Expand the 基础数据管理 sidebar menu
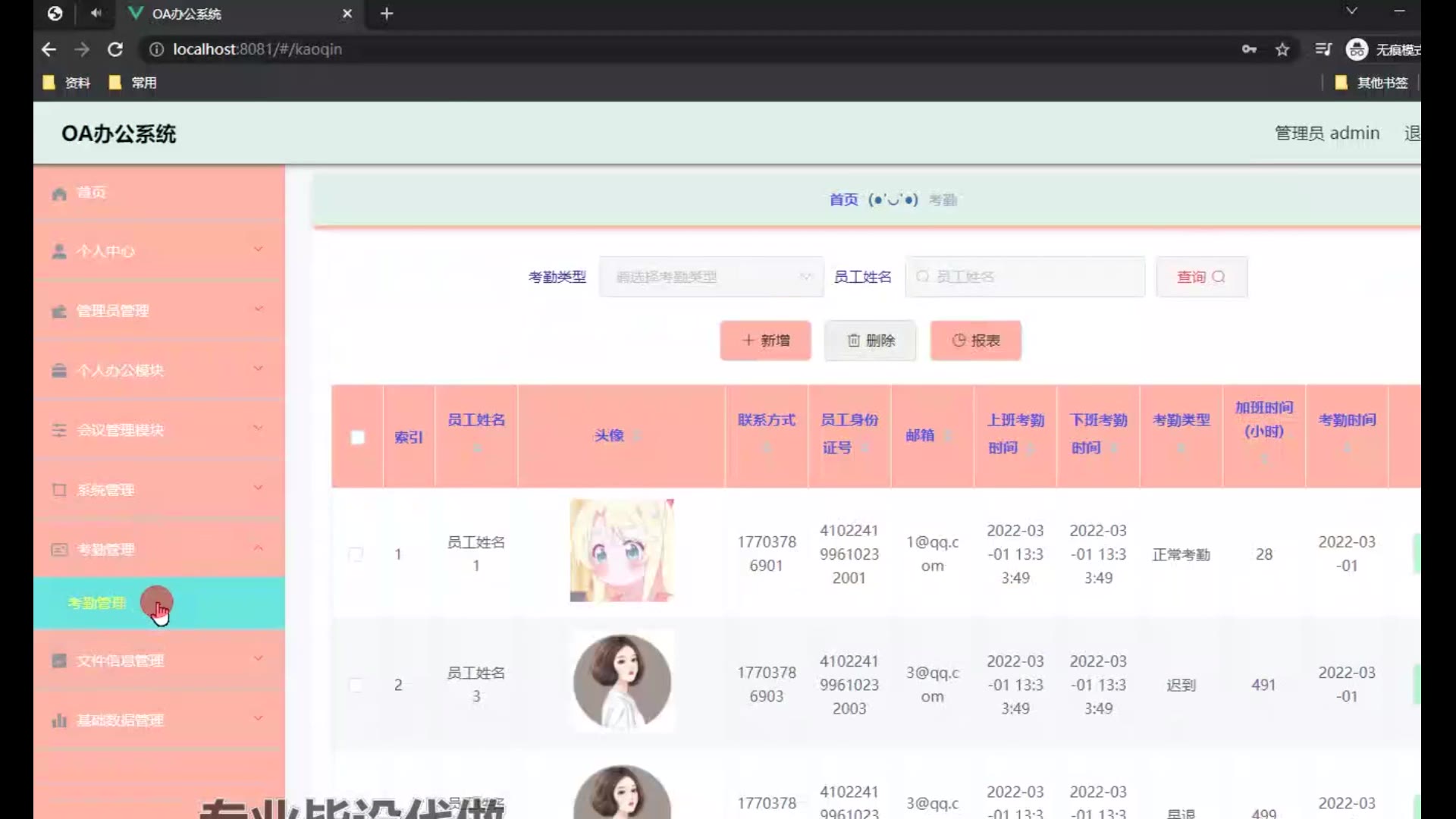Viewport: 1456px width, 819px height. tap(159, 720)
